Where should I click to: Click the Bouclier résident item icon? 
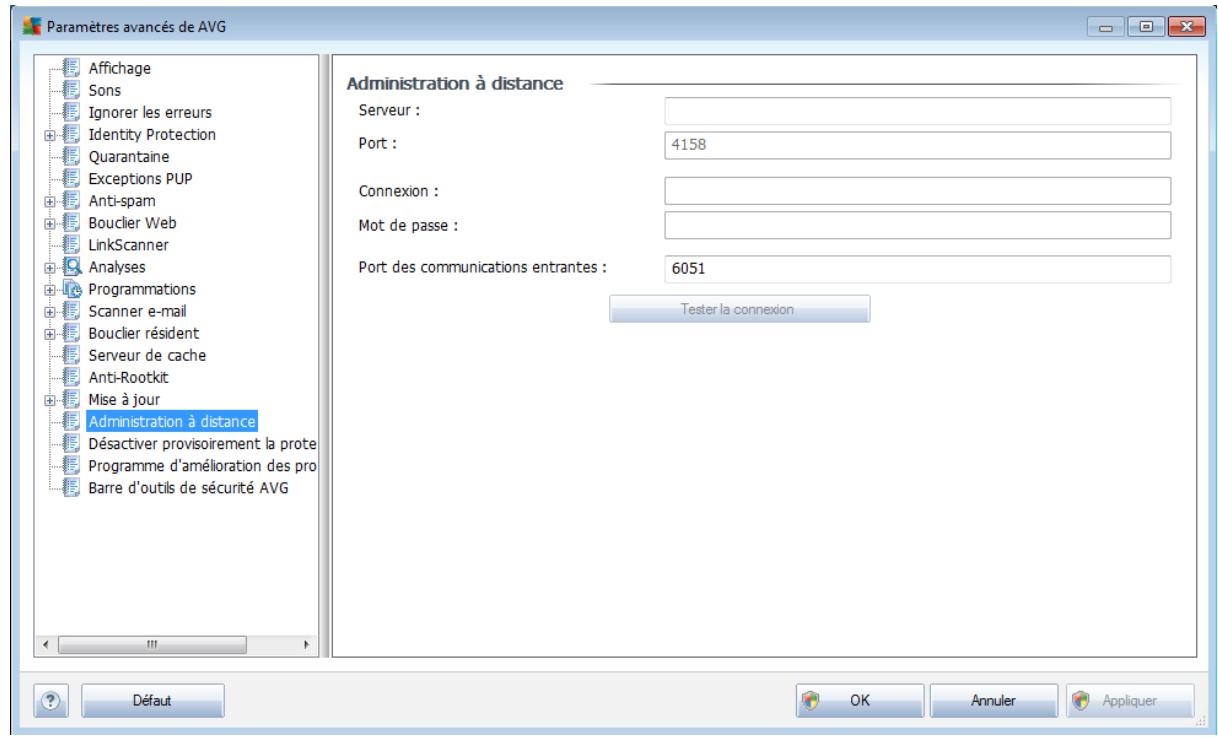click(70, 333)
